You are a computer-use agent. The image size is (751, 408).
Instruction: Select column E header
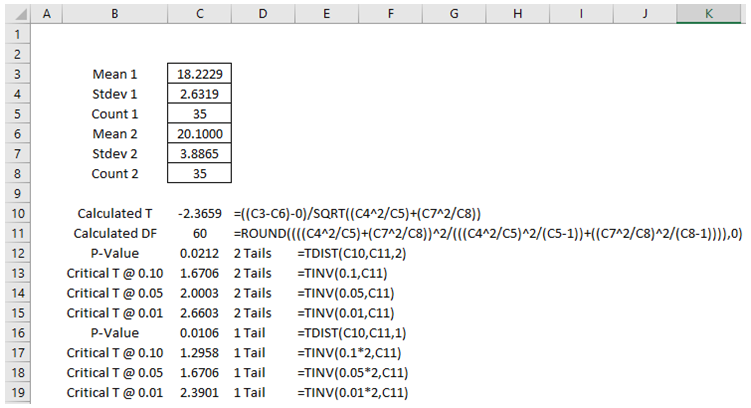pos(327,14)
